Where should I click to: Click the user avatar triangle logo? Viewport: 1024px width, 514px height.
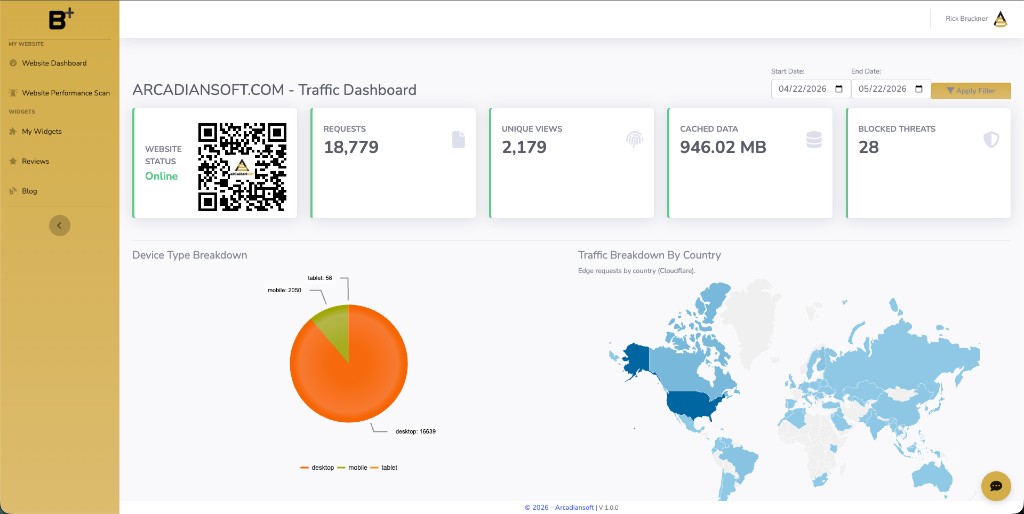[x=1000, y=19]
